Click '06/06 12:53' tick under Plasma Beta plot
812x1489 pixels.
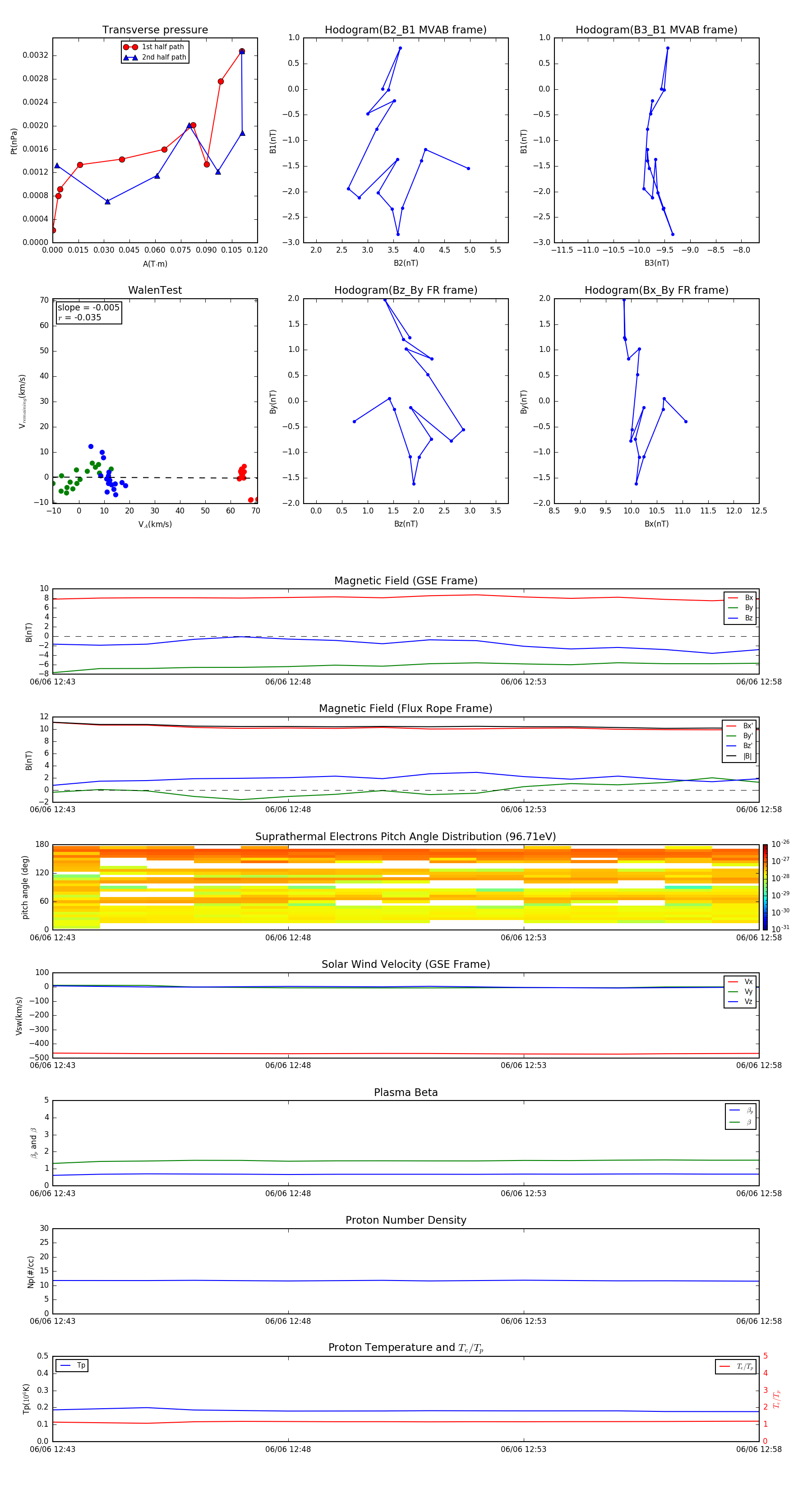524,1193
